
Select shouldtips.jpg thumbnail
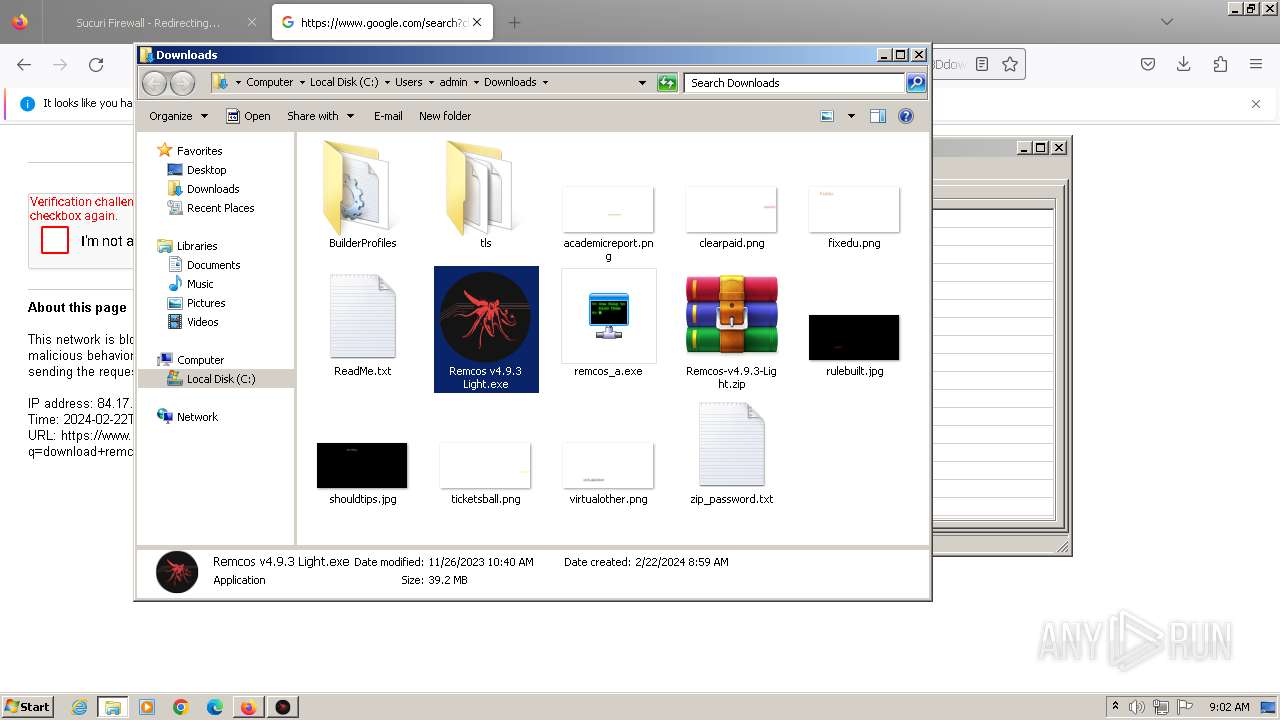[362, 465]
